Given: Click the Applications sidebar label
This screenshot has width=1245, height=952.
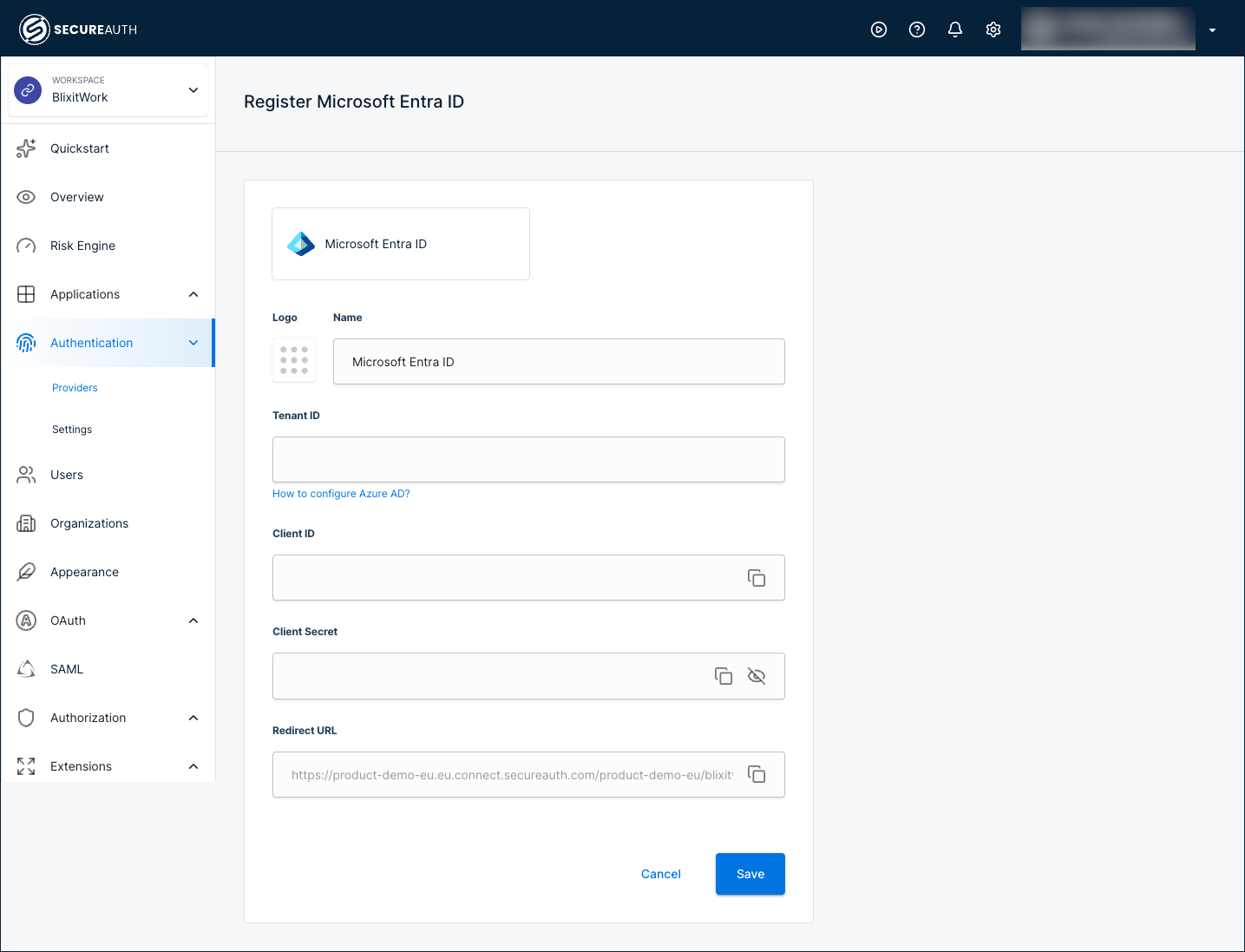Looking at the screenshot, I should click(x=85, y=294).
